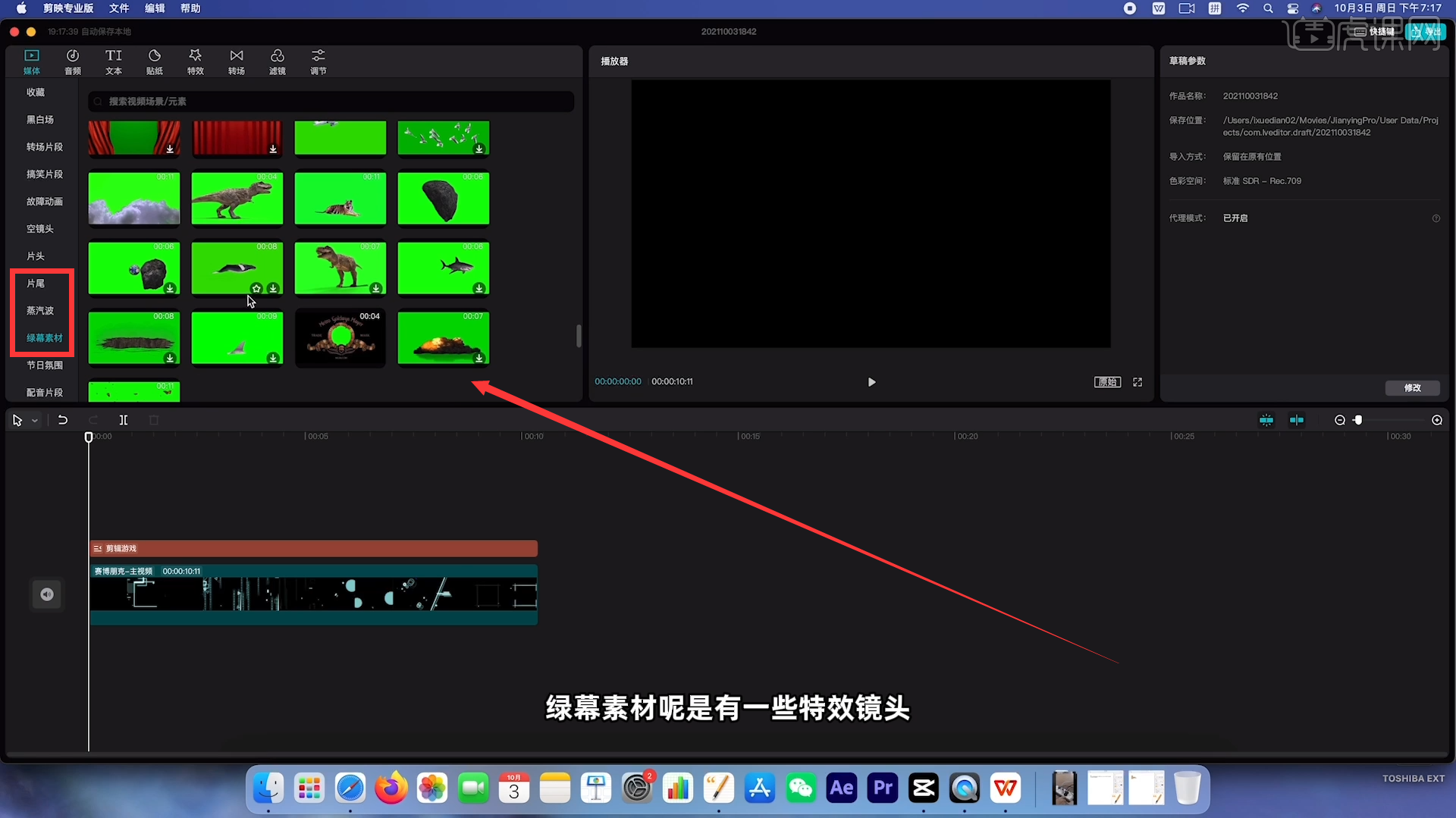Select the tiger green screen thumbnail
1456x818 pixels.
point(340,198)
